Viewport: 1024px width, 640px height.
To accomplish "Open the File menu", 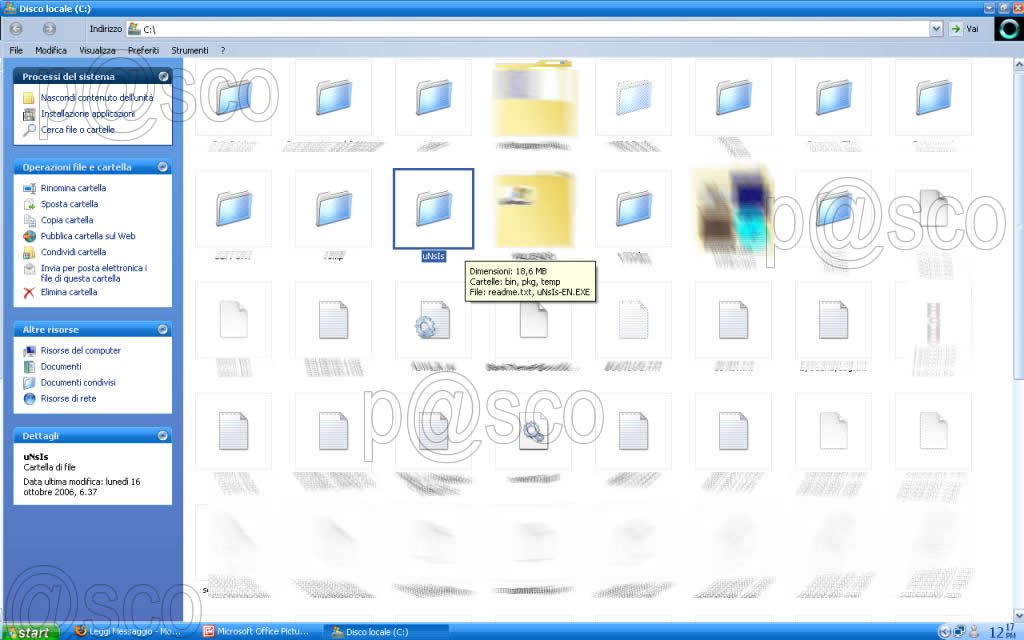I will (16, 50).
